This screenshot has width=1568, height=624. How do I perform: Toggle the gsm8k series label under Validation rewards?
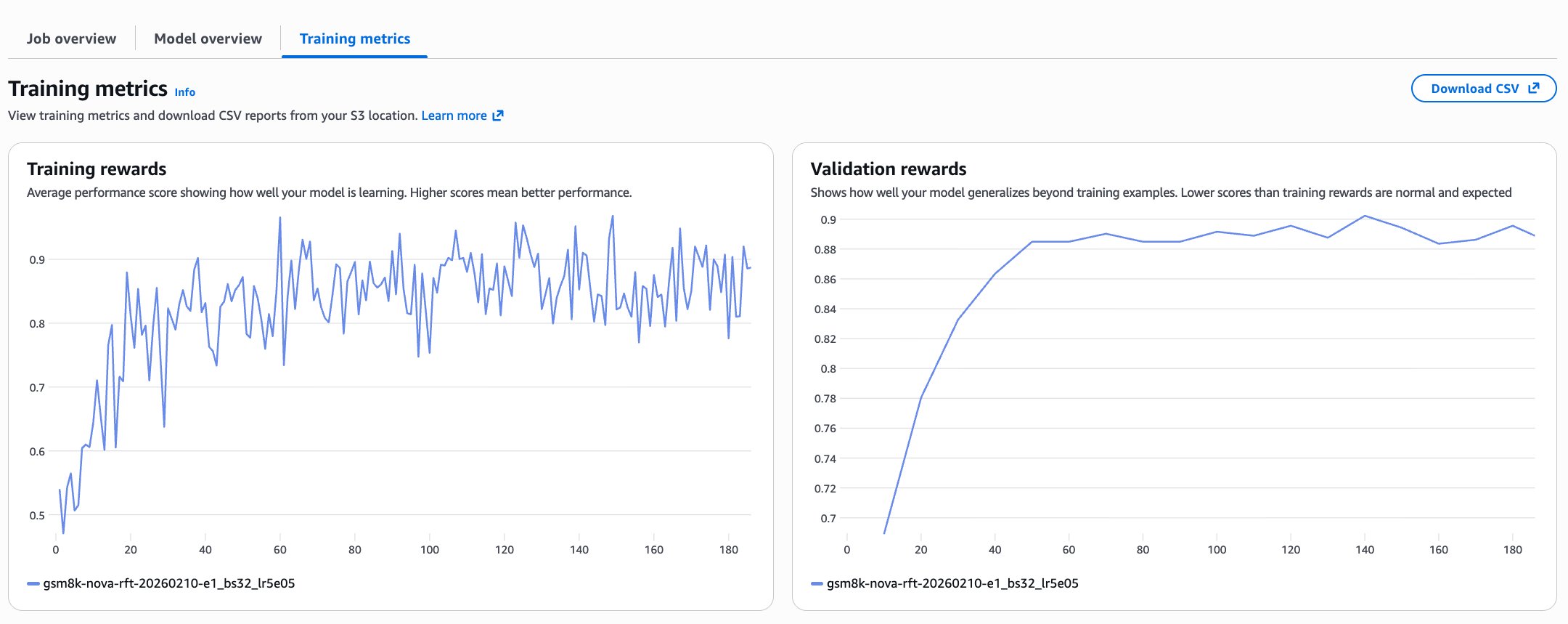pos(952,583)
